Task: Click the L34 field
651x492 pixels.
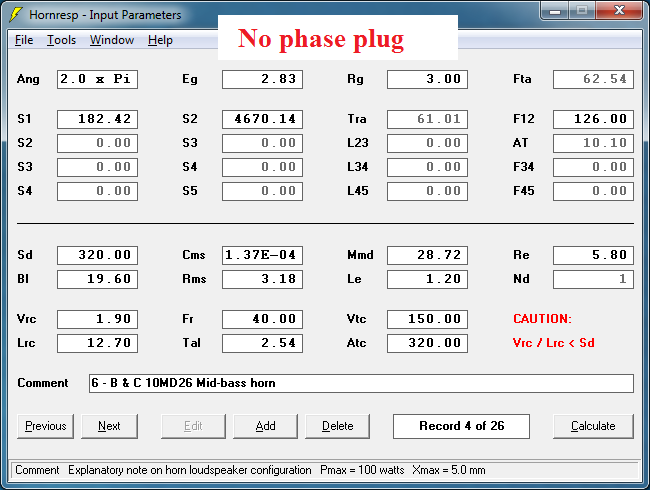Action: (427, 167)
